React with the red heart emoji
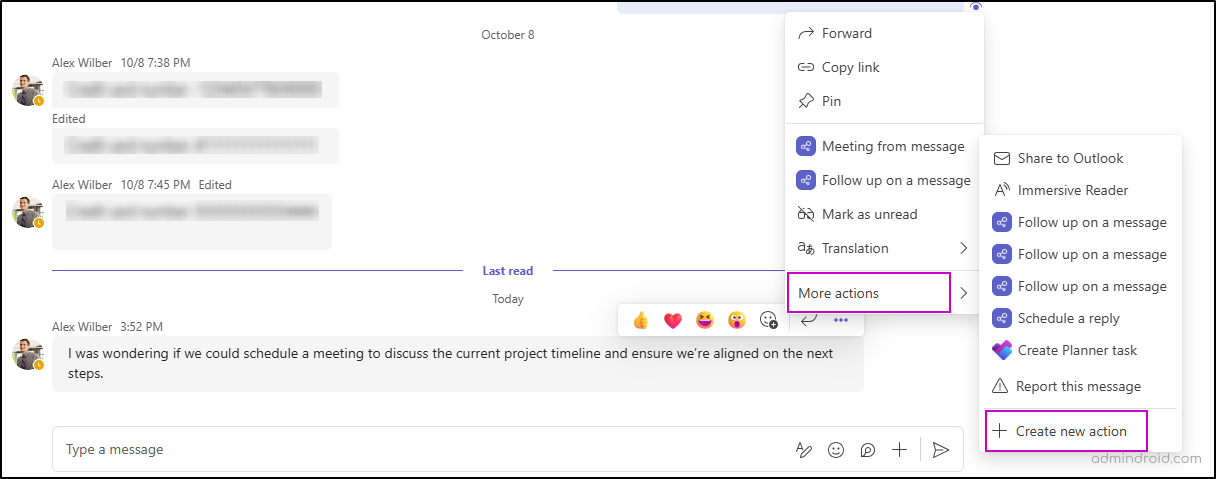 [x=673, y=320]
